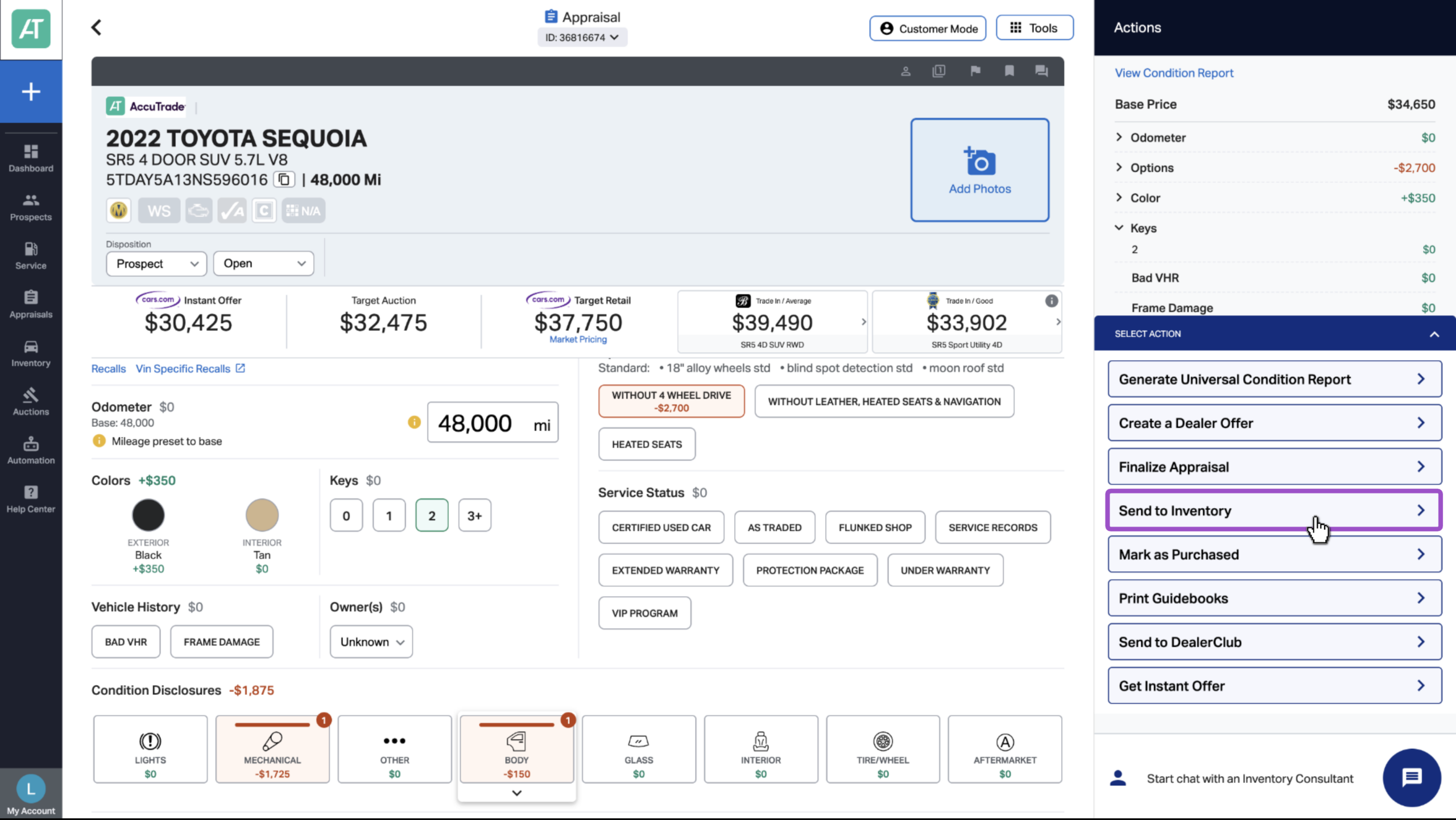Expand the Trade In / Average price card arrow
1456x820 pixels.
point(863,322)
